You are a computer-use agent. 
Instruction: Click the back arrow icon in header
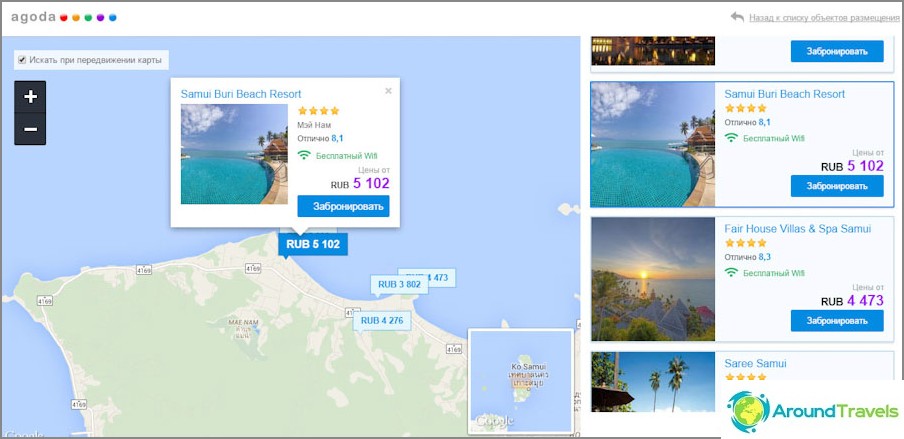tap(737, 17)
